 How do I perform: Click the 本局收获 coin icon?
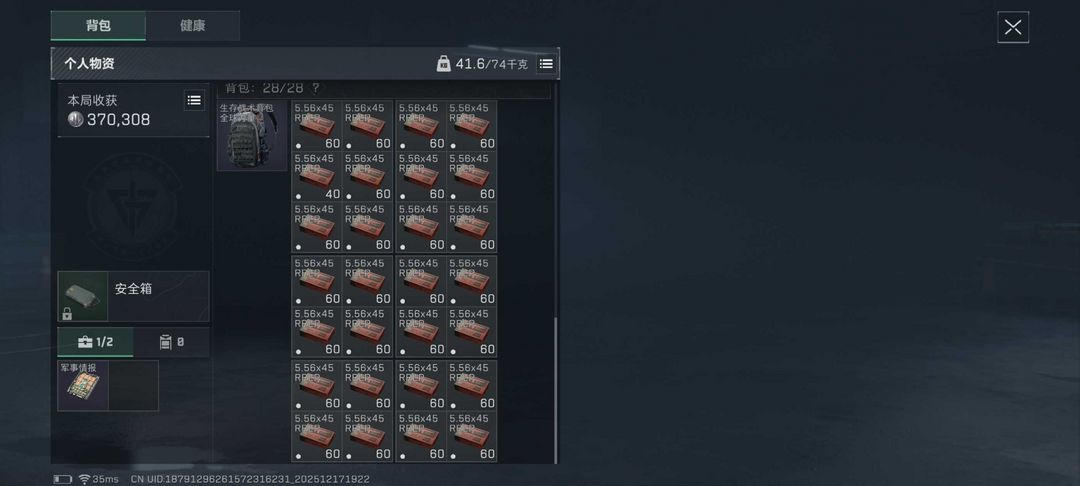click(x=75, y=119)
